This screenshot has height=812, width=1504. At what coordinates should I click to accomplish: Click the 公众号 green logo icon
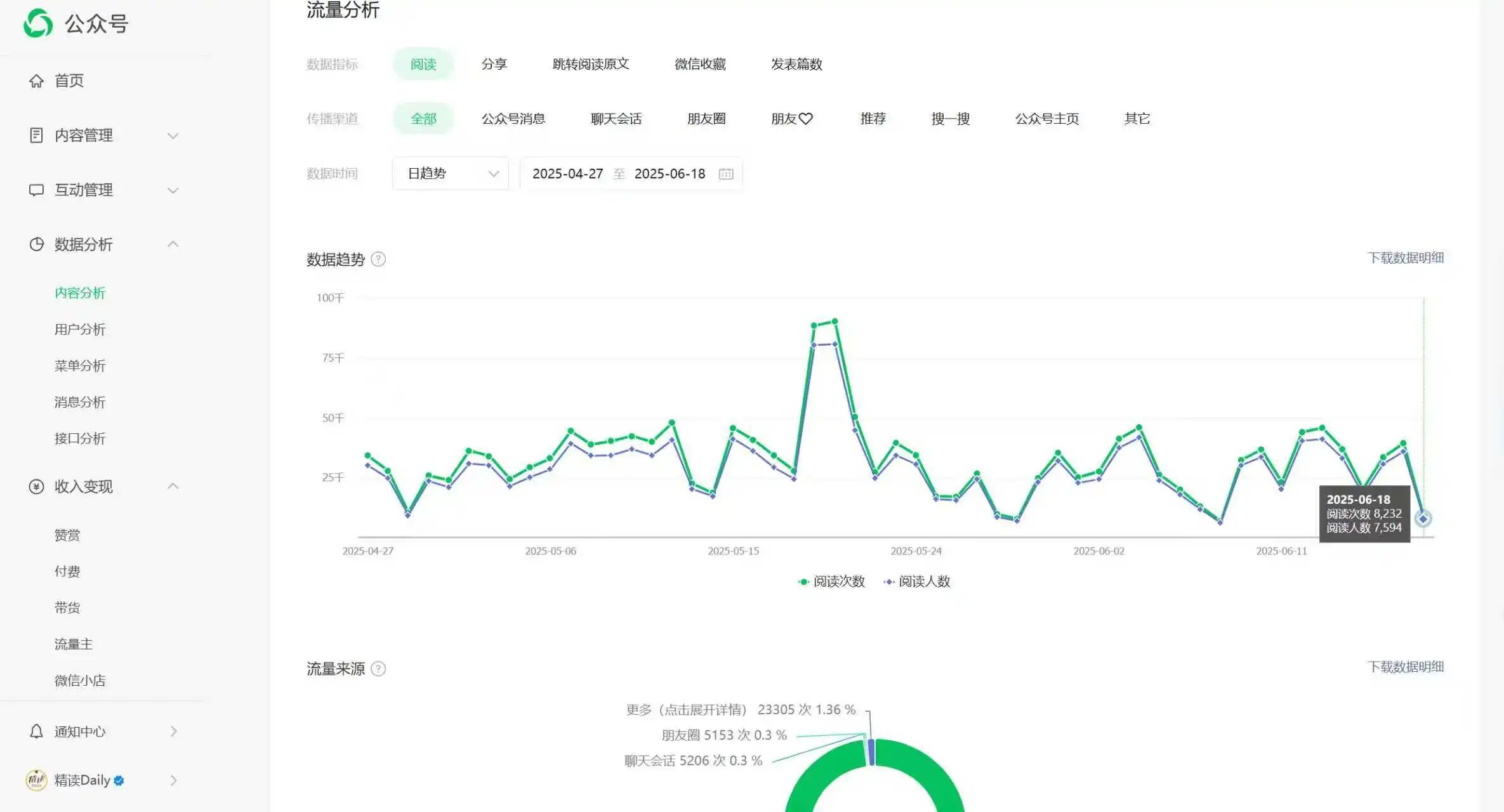(x=38, y=23)
